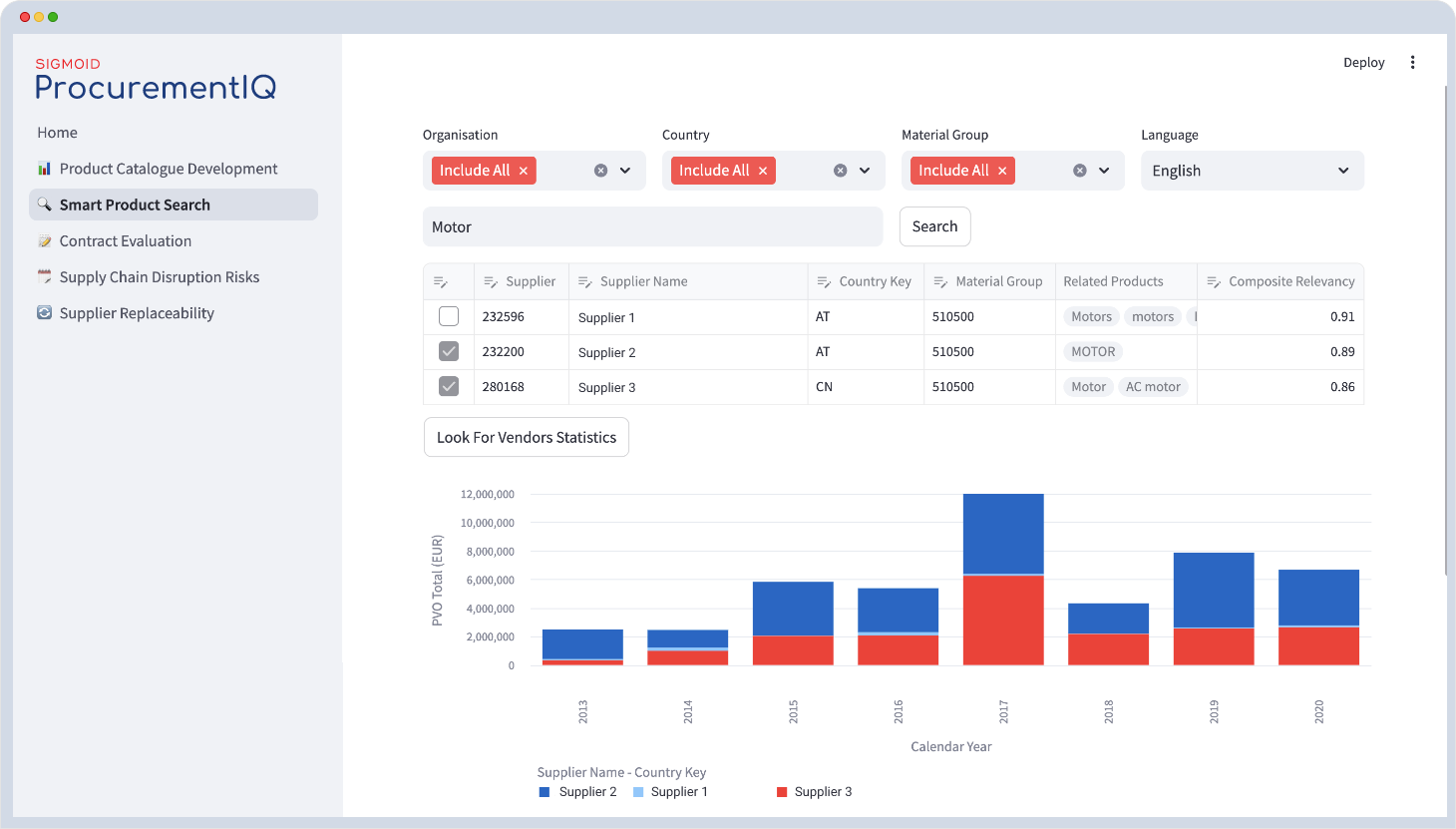Viewport: 1456px width, 829px height.
Task: Click the red Supplier 3 legend swatch
Action: pos(782,792)
